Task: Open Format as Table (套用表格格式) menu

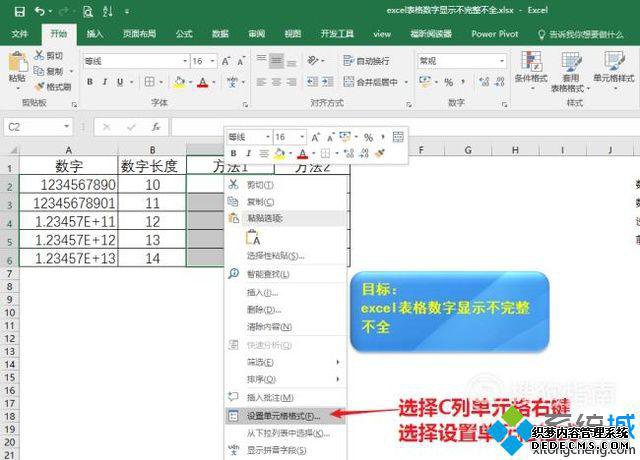Action: (x=571, y=71)
